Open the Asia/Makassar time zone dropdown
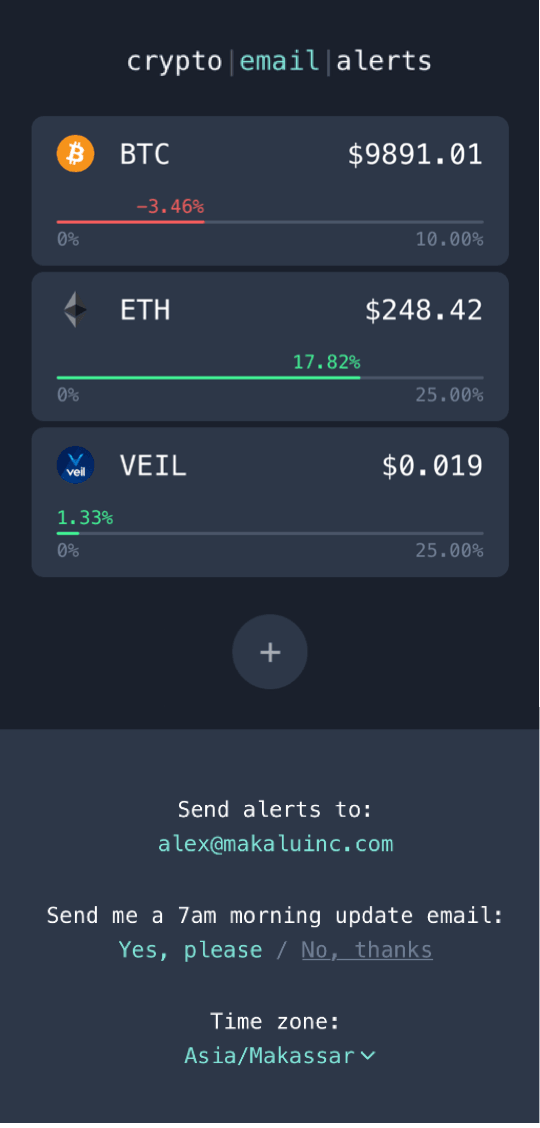 click(280, 1055)
